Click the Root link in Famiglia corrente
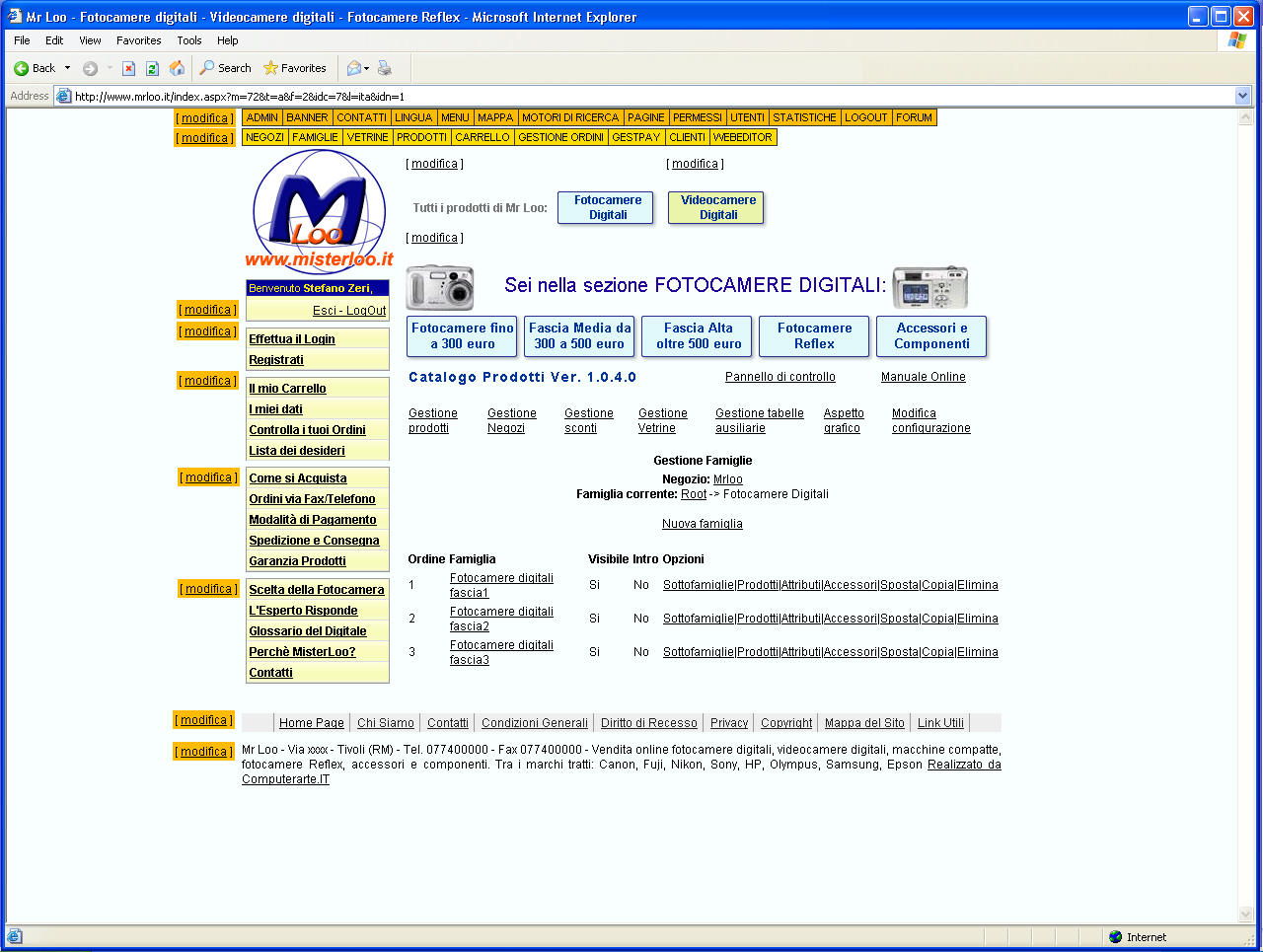1263x952 pixels. tap(694, 494)
